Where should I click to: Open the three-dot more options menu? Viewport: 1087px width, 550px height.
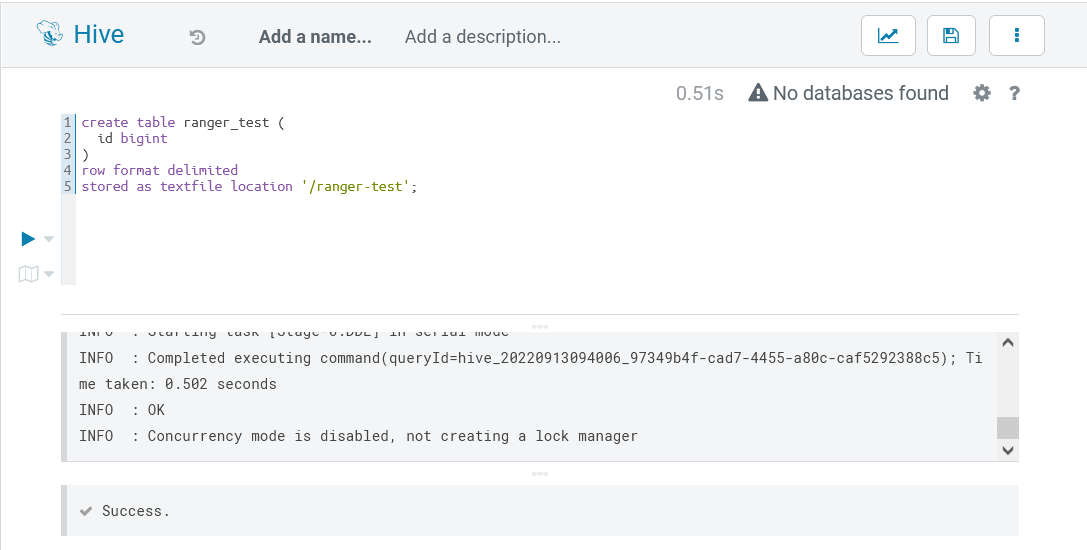[1017, 36]
